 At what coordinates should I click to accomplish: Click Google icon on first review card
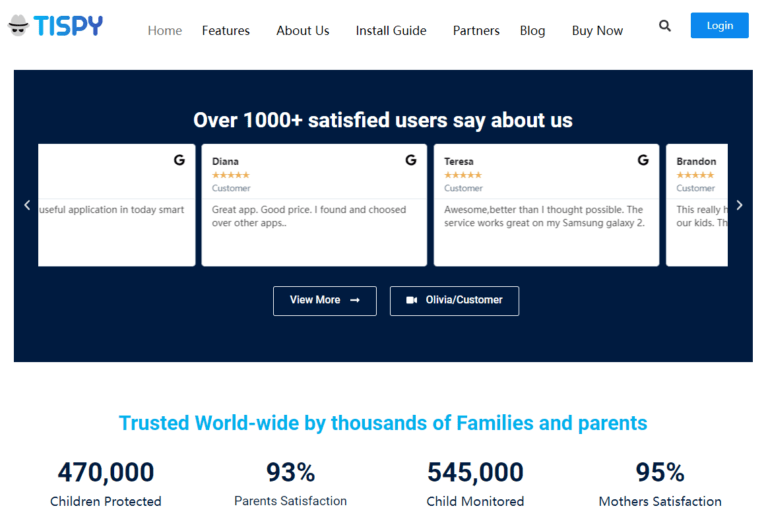tap(179, 160)
